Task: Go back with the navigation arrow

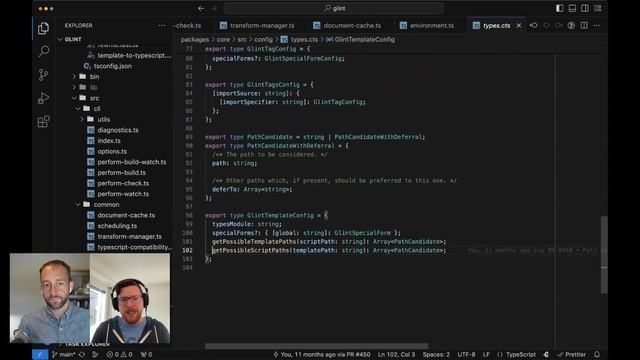Action: [201, 8]
